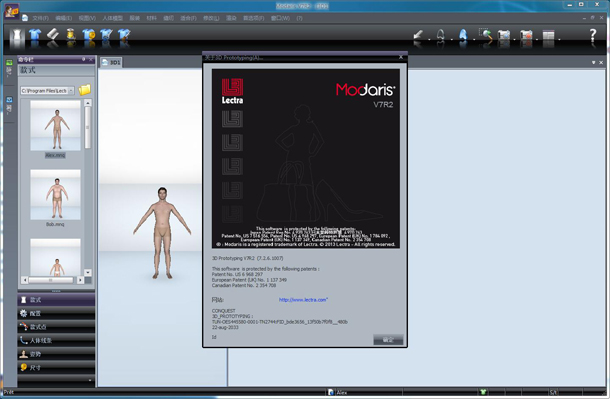The image size is (610, 399).
Task: Click the thumbnail list horizontal scroll right arrow
Action: [80, 280]
